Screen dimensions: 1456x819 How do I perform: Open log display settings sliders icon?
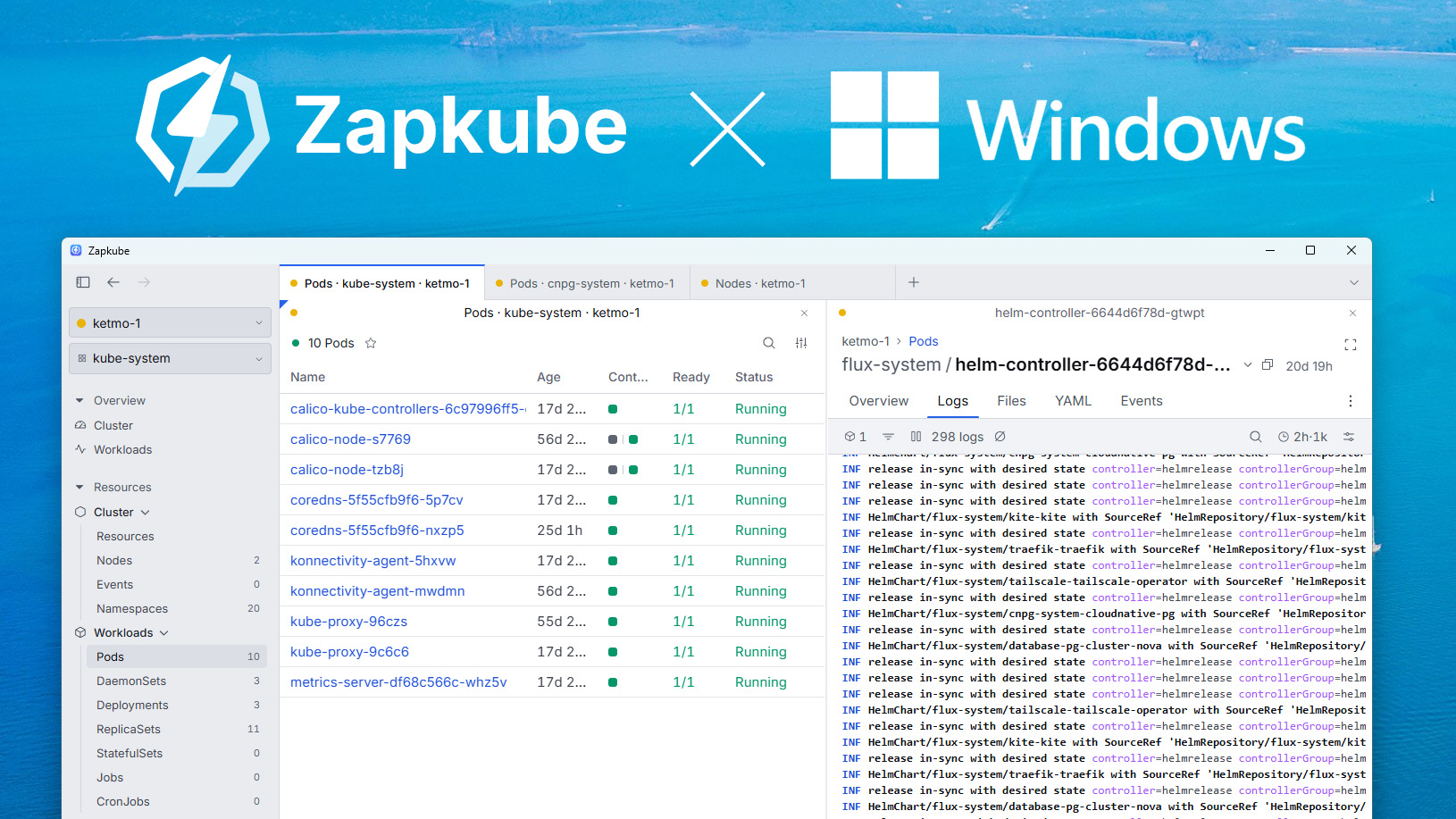(x=1349, y=437)
